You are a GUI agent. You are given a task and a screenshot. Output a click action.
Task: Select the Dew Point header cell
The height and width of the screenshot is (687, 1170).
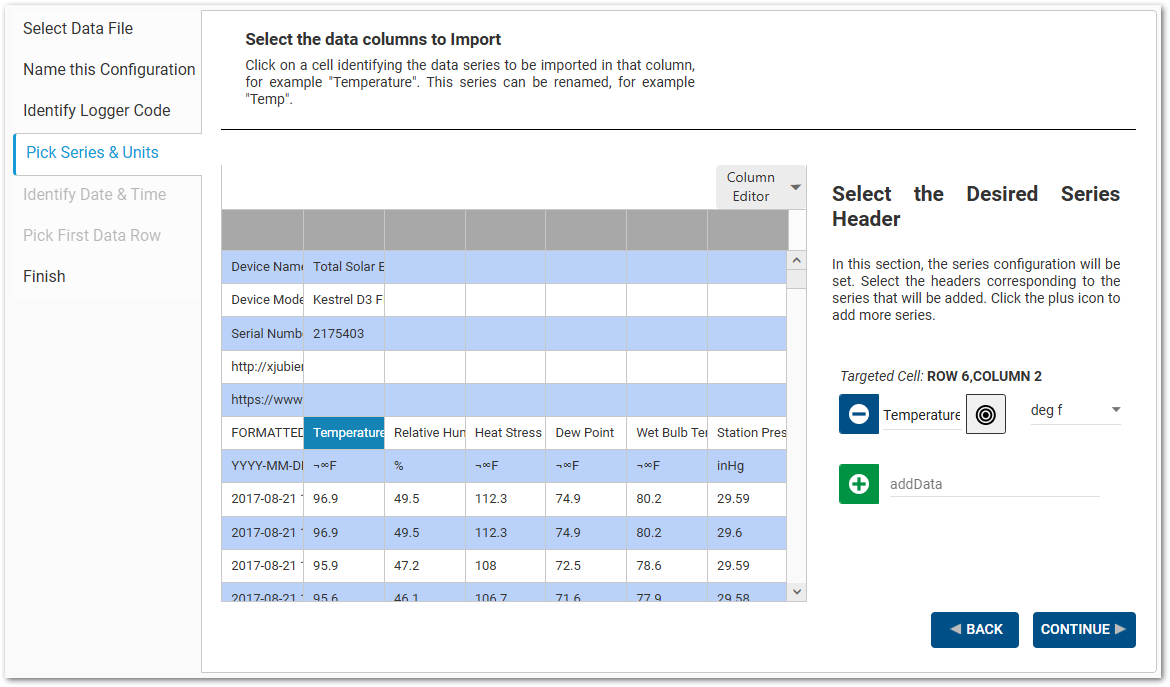(586, 433)
